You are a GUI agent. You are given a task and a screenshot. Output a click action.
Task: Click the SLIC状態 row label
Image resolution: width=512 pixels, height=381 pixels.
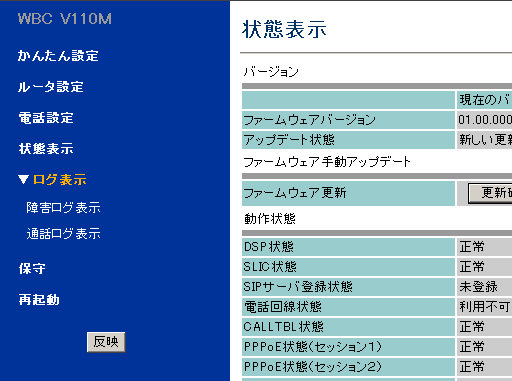(270, 267)
